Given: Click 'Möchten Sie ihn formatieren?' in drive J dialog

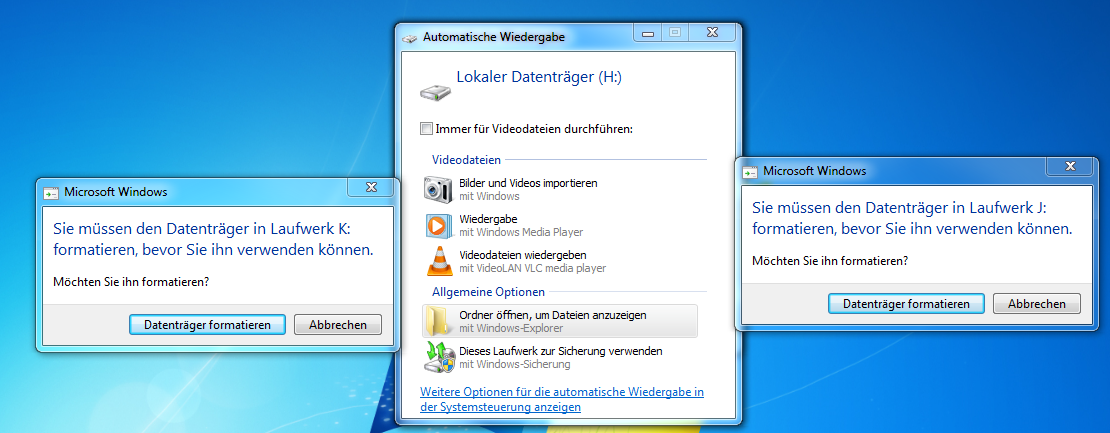Looking at the screenshot, I should [830, 260].
